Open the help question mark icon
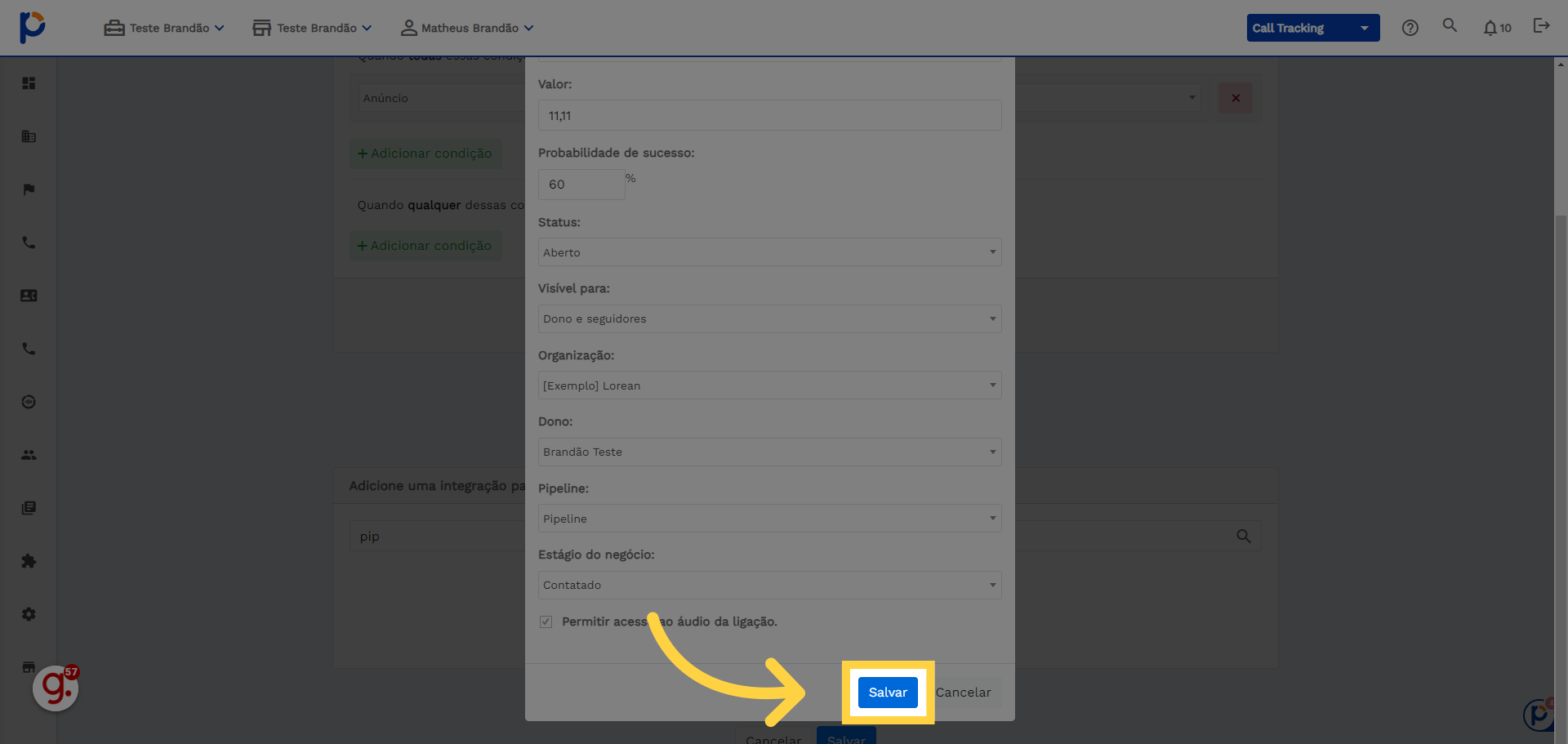Image resolution: width=1568 pixels, height=744 pixels. coord(1410,28)
